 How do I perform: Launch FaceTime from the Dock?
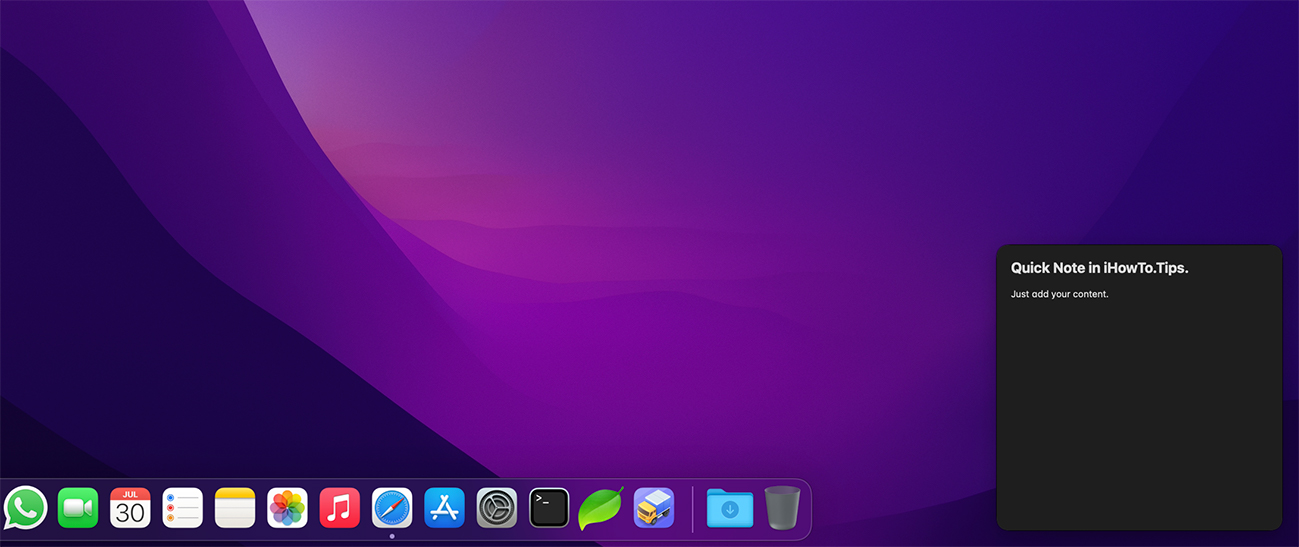click(x=78, y=508)
